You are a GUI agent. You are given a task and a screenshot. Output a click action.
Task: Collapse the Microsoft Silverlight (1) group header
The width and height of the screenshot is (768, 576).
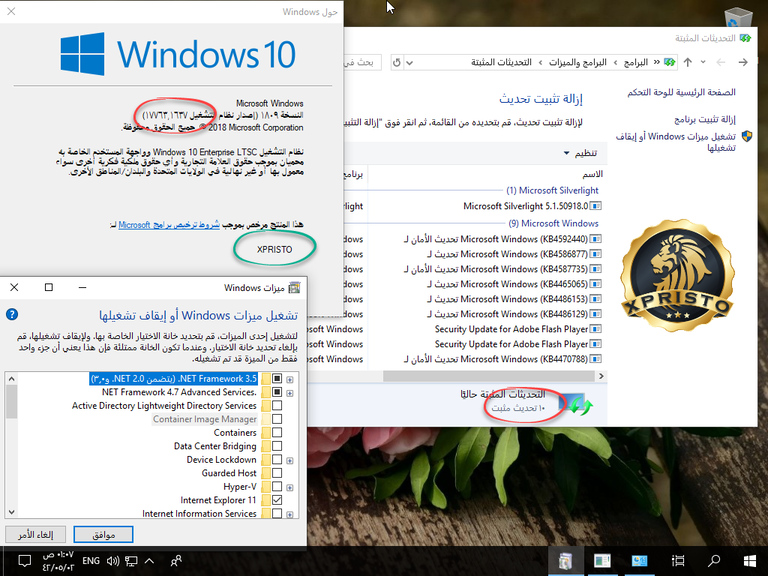552,190
